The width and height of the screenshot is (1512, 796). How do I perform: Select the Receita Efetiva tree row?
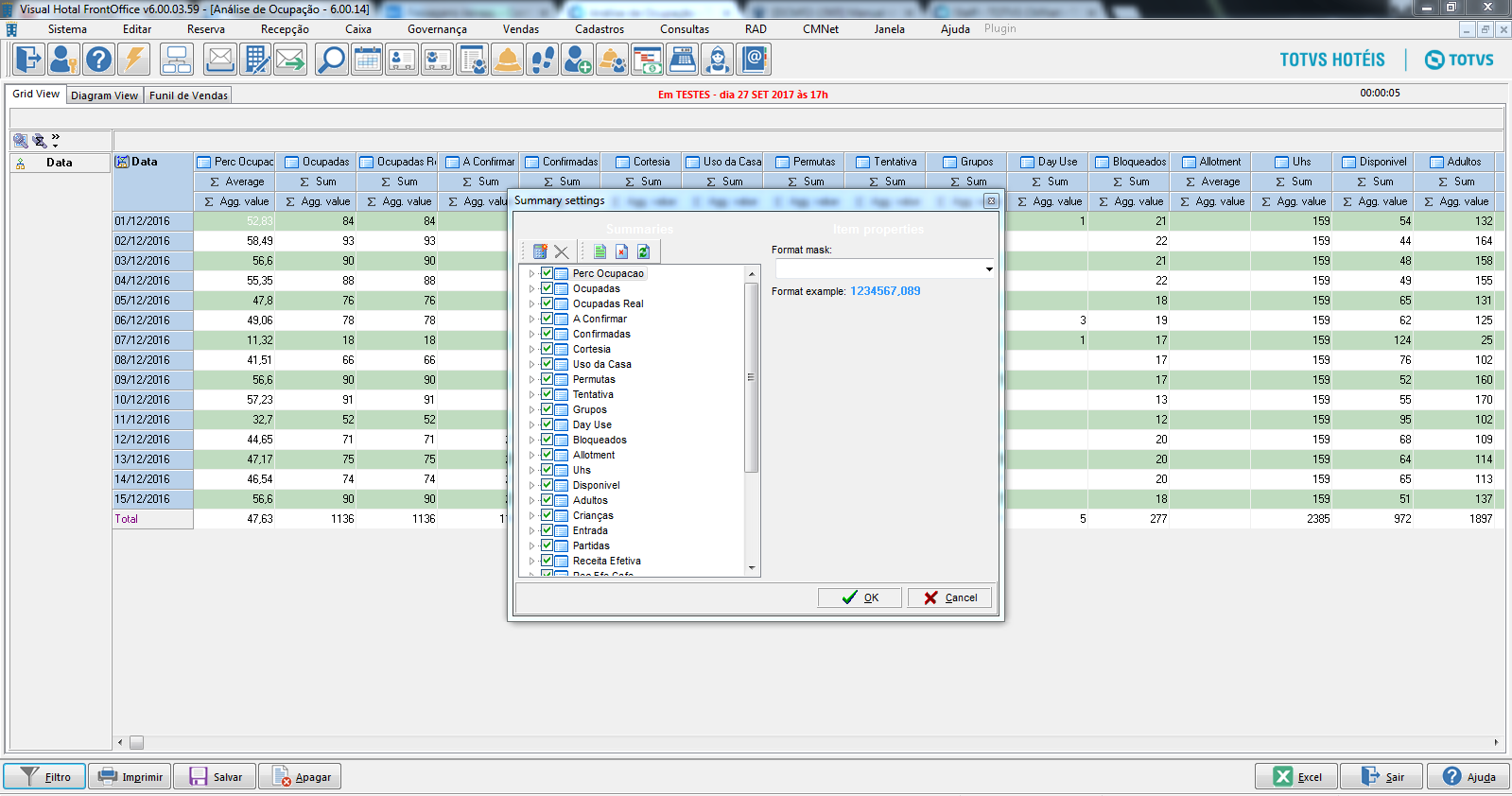click(607, 561)
